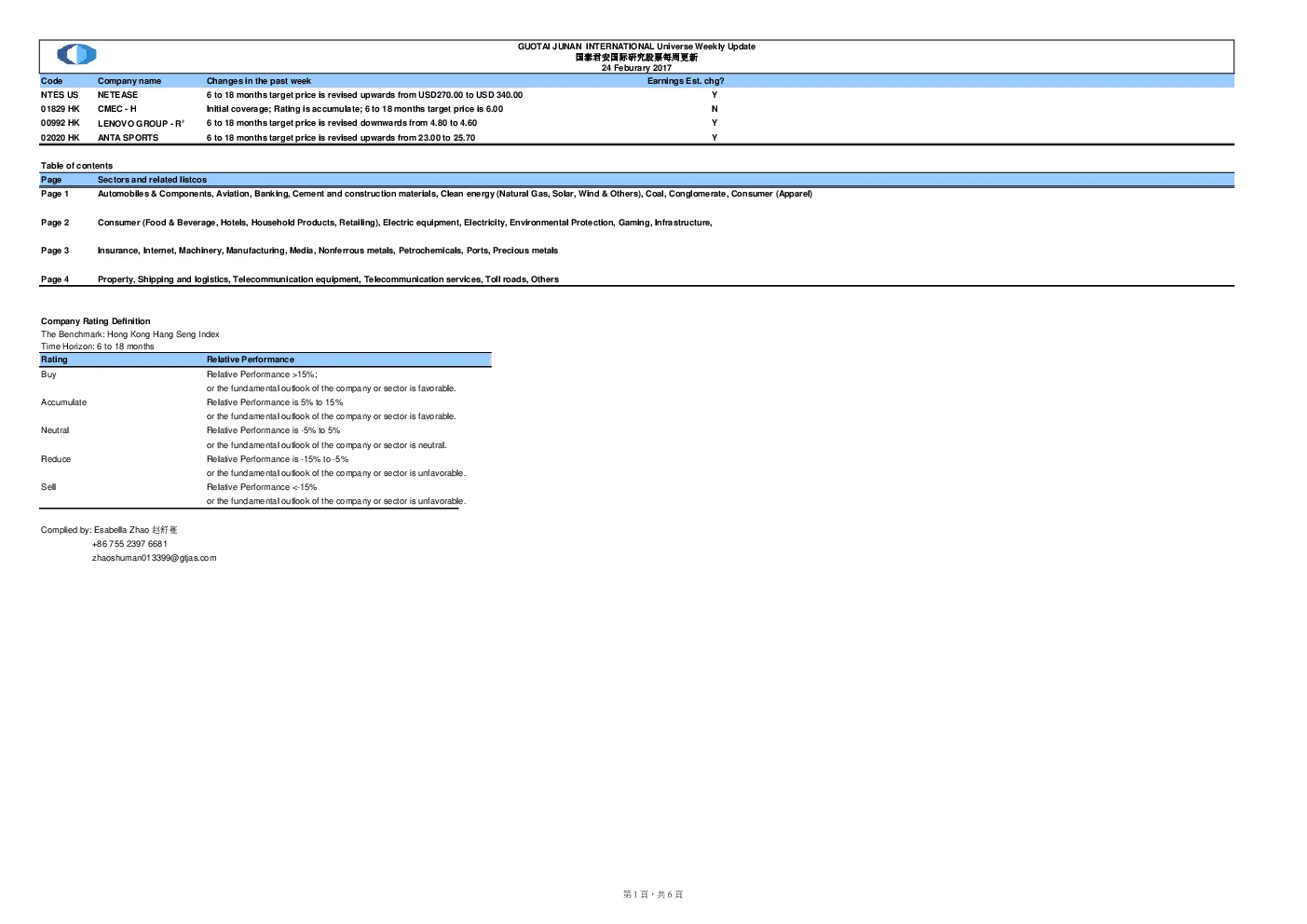Click Lenovo downward revision text
1307x924 pixels.
[342, 123]
